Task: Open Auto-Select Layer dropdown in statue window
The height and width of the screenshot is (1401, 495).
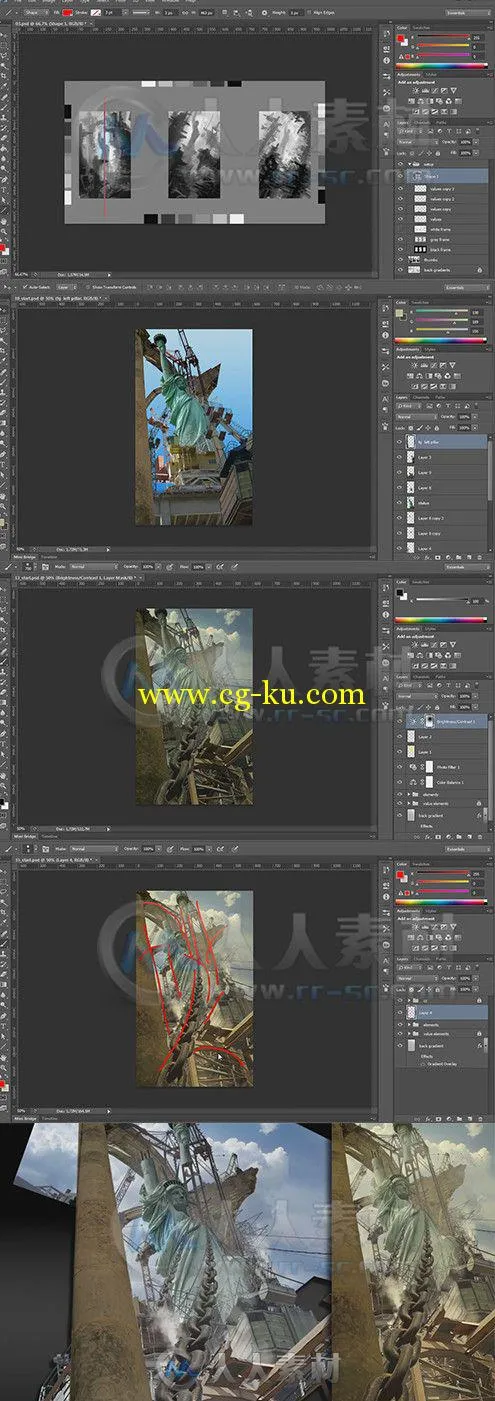Action: click(x=65, y=286)
